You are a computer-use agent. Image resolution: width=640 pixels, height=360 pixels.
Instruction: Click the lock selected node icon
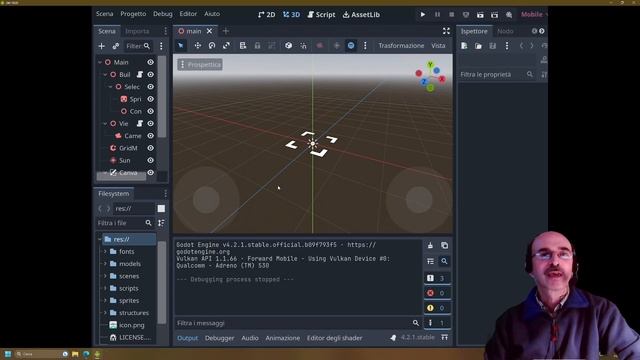(257, 46)
